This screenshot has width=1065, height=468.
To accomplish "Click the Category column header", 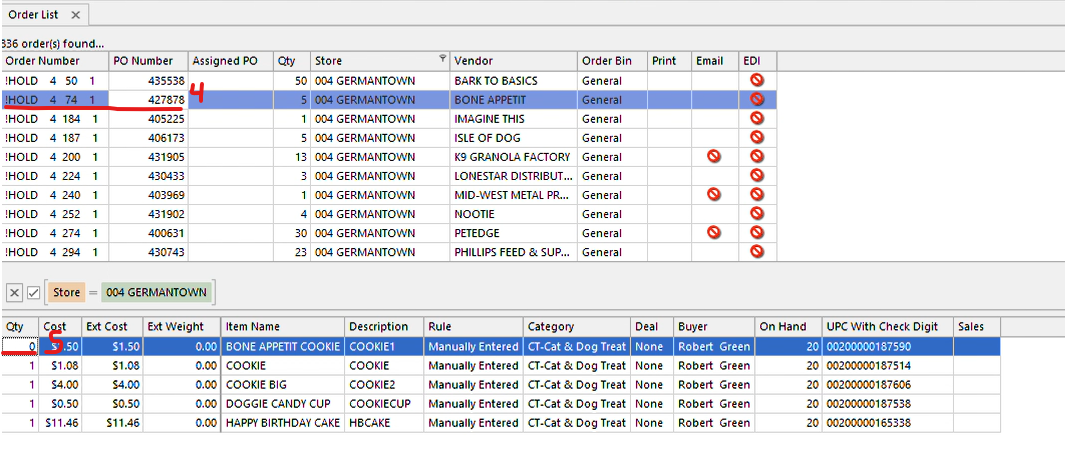I will point(577,327).
